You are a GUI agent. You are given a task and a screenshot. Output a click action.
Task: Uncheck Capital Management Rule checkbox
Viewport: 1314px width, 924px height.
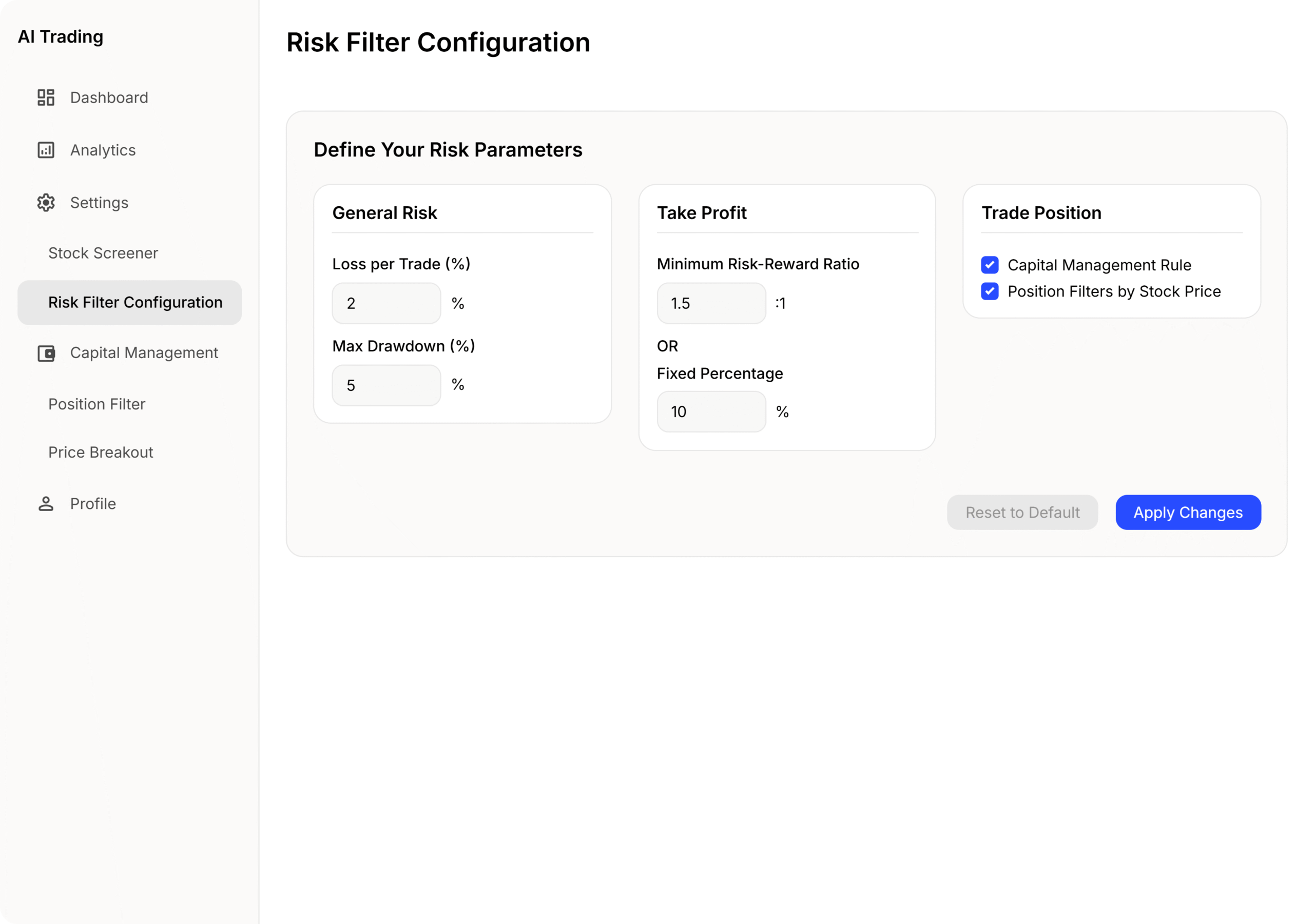(x=990, y=265)
